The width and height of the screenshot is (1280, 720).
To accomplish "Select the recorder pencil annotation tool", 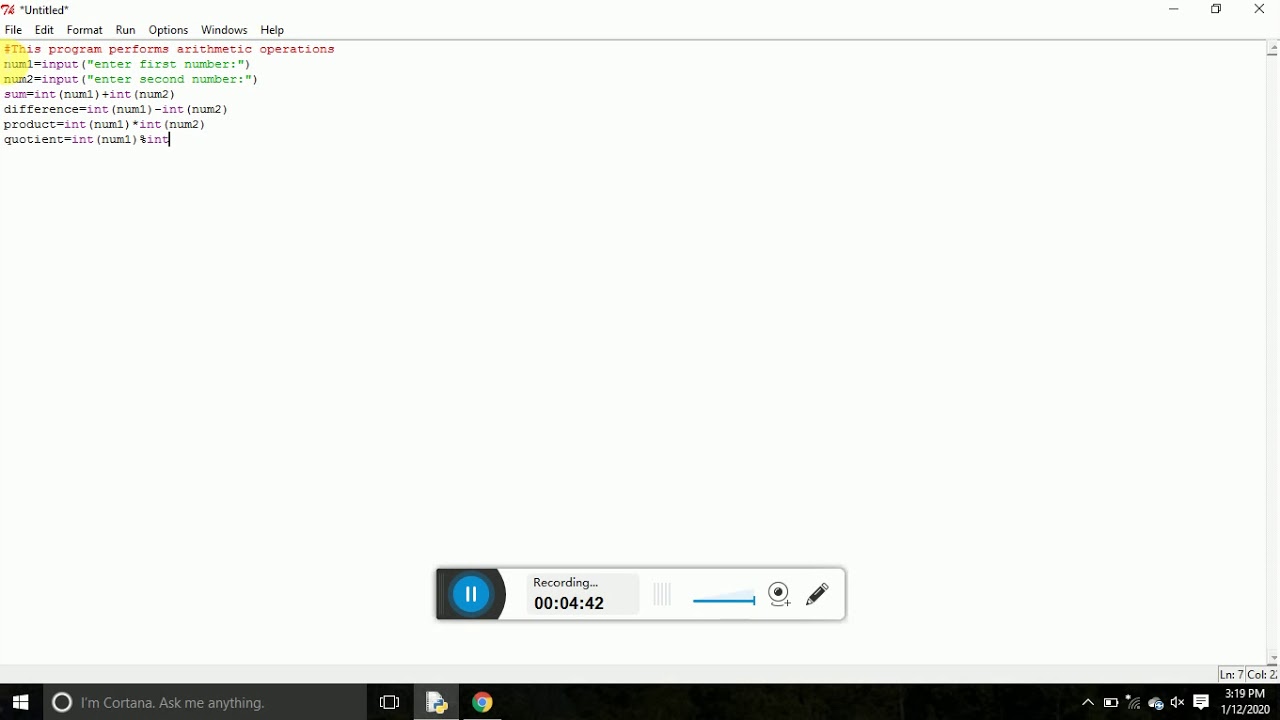I will click(818, 595).
